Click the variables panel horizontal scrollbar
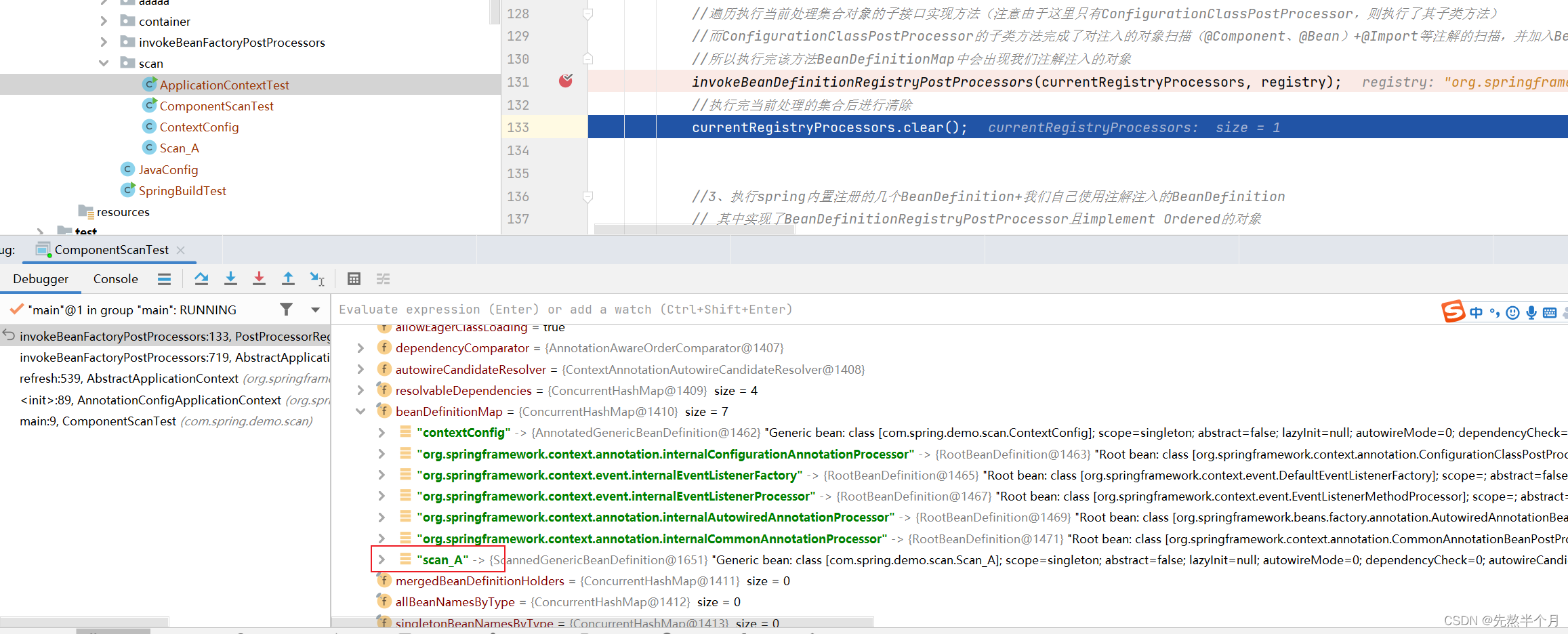Screen dimensions: 1568x634 603,622
